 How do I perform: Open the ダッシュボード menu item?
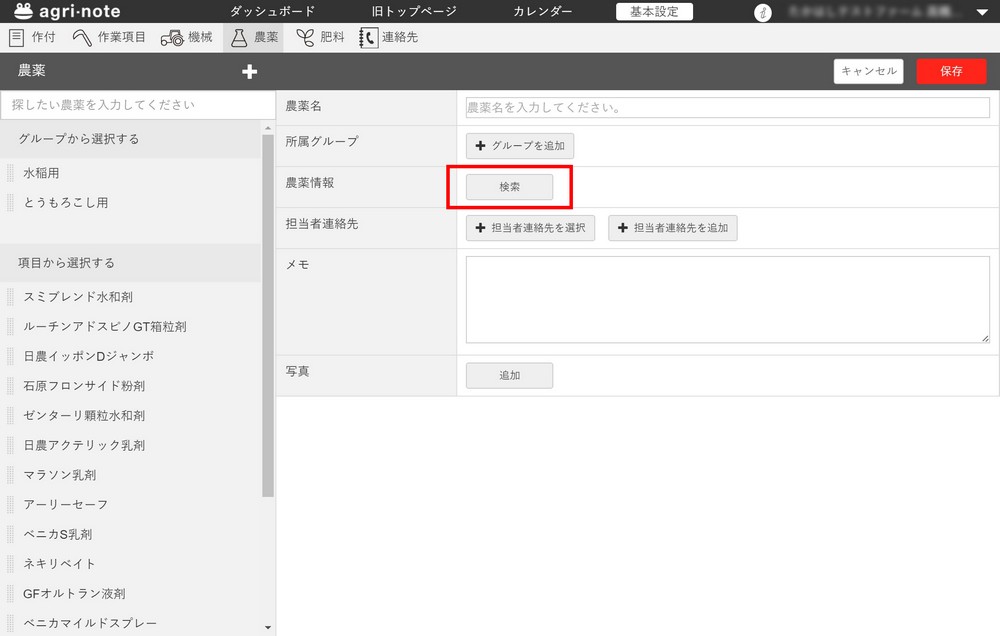point(272,12)
